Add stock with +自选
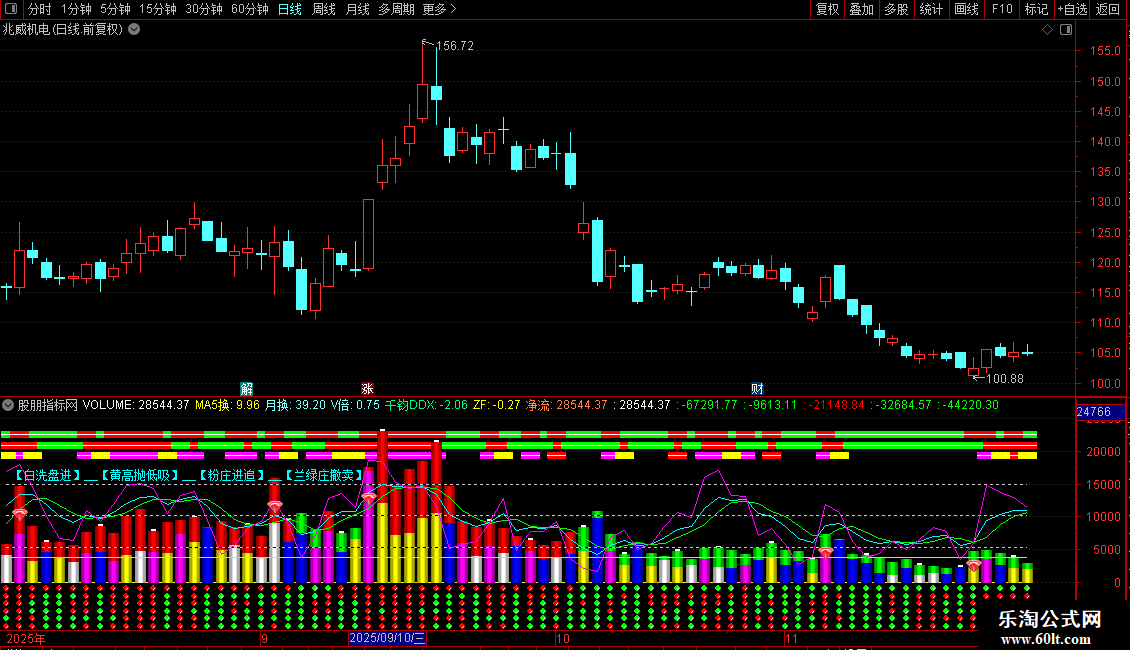1130x650 pixels. 1072,9
